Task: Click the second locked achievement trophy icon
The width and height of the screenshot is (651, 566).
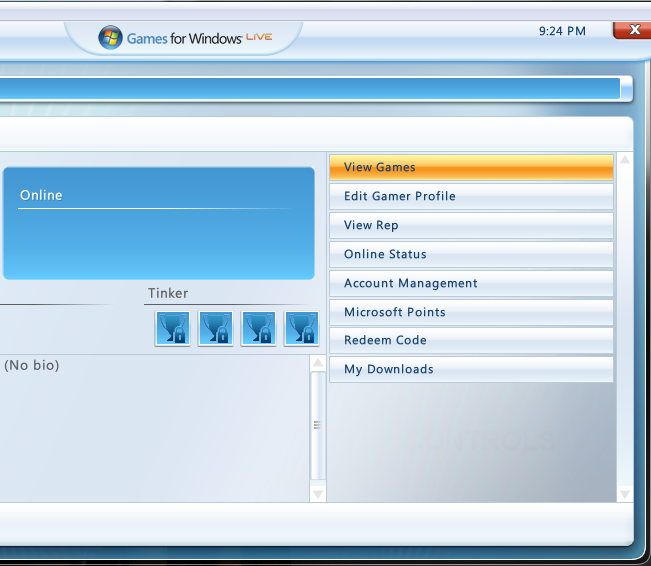Action: [215, 328]
